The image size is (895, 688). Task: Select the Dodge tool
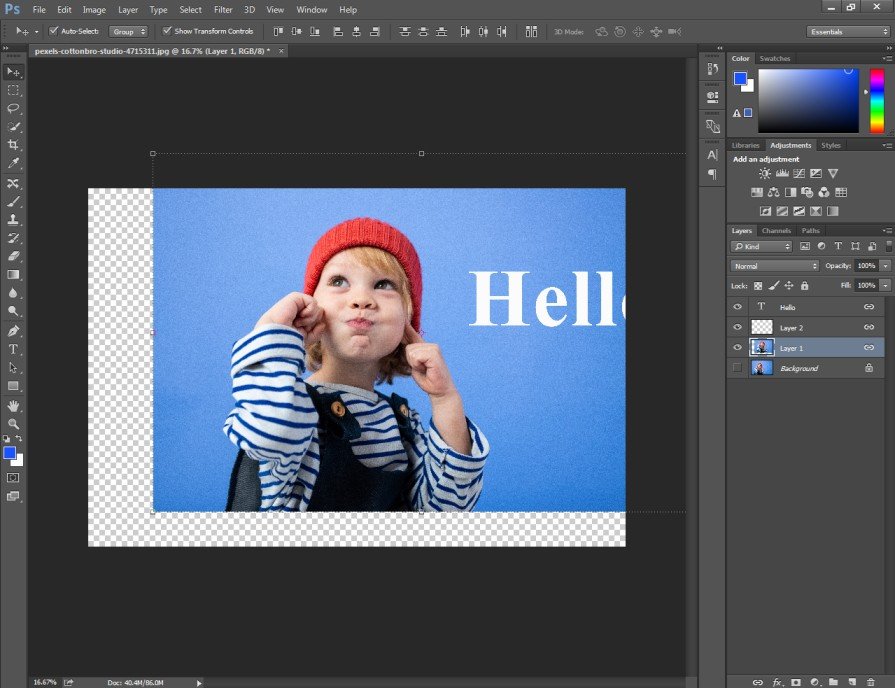coord(13,311)
